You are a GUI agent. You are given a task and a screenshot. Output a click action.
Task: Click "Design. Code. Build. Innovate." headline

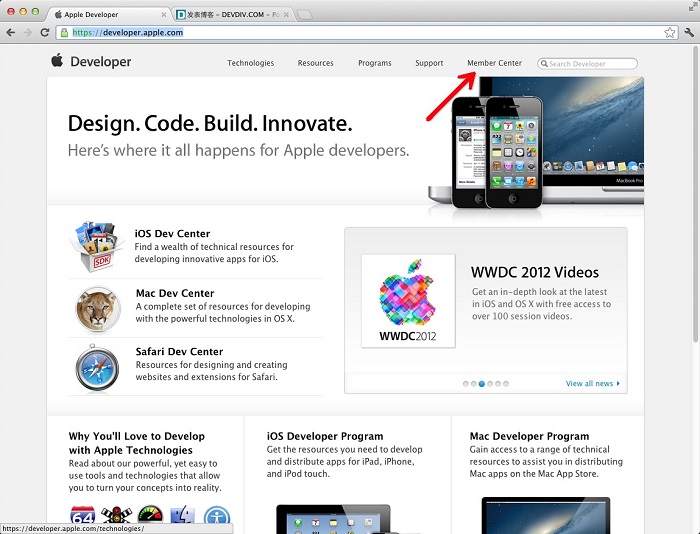click(x=210, y=124)
